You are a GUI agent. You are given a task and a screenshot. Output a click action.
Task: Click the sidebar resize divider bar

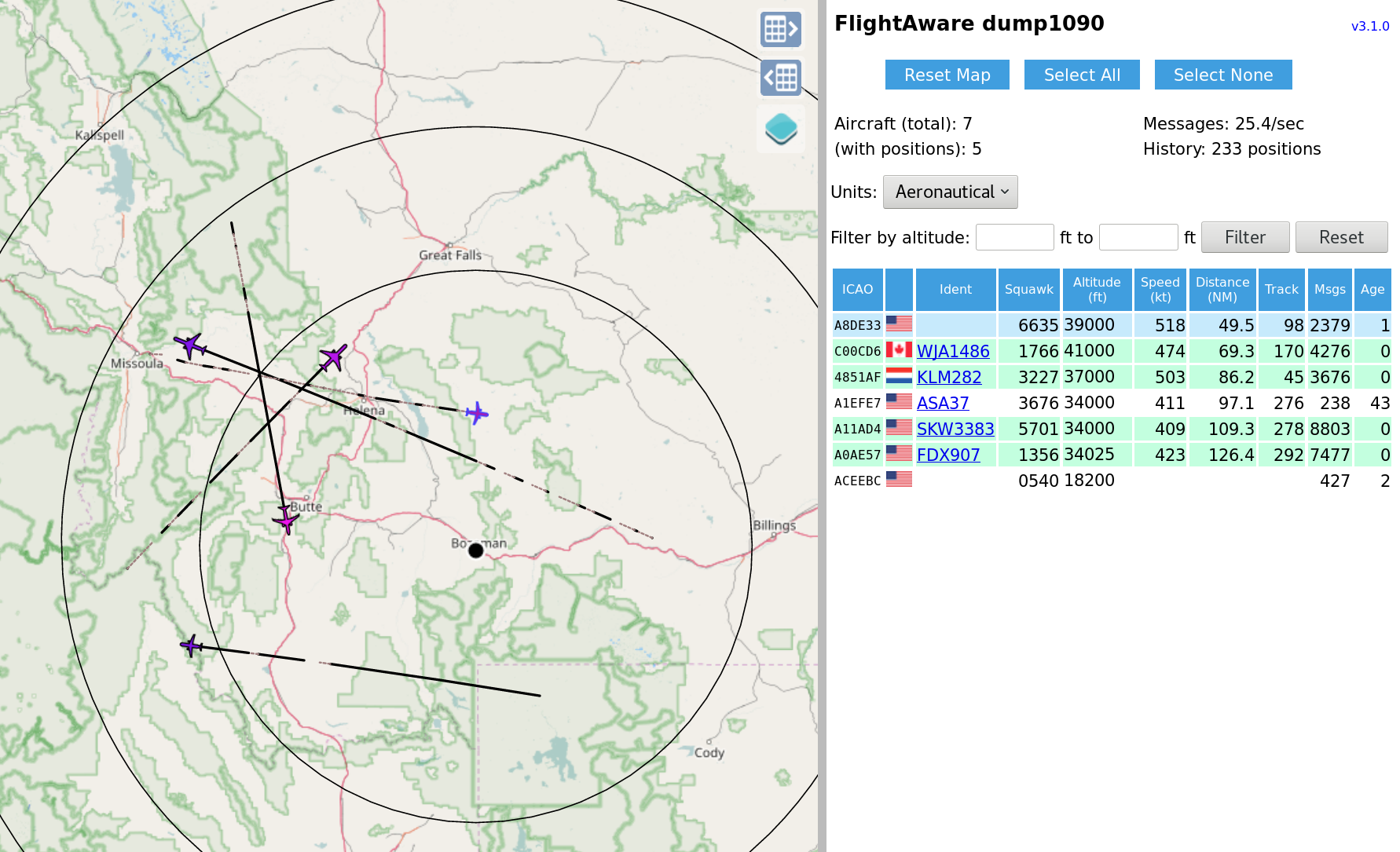pos(822,426)
